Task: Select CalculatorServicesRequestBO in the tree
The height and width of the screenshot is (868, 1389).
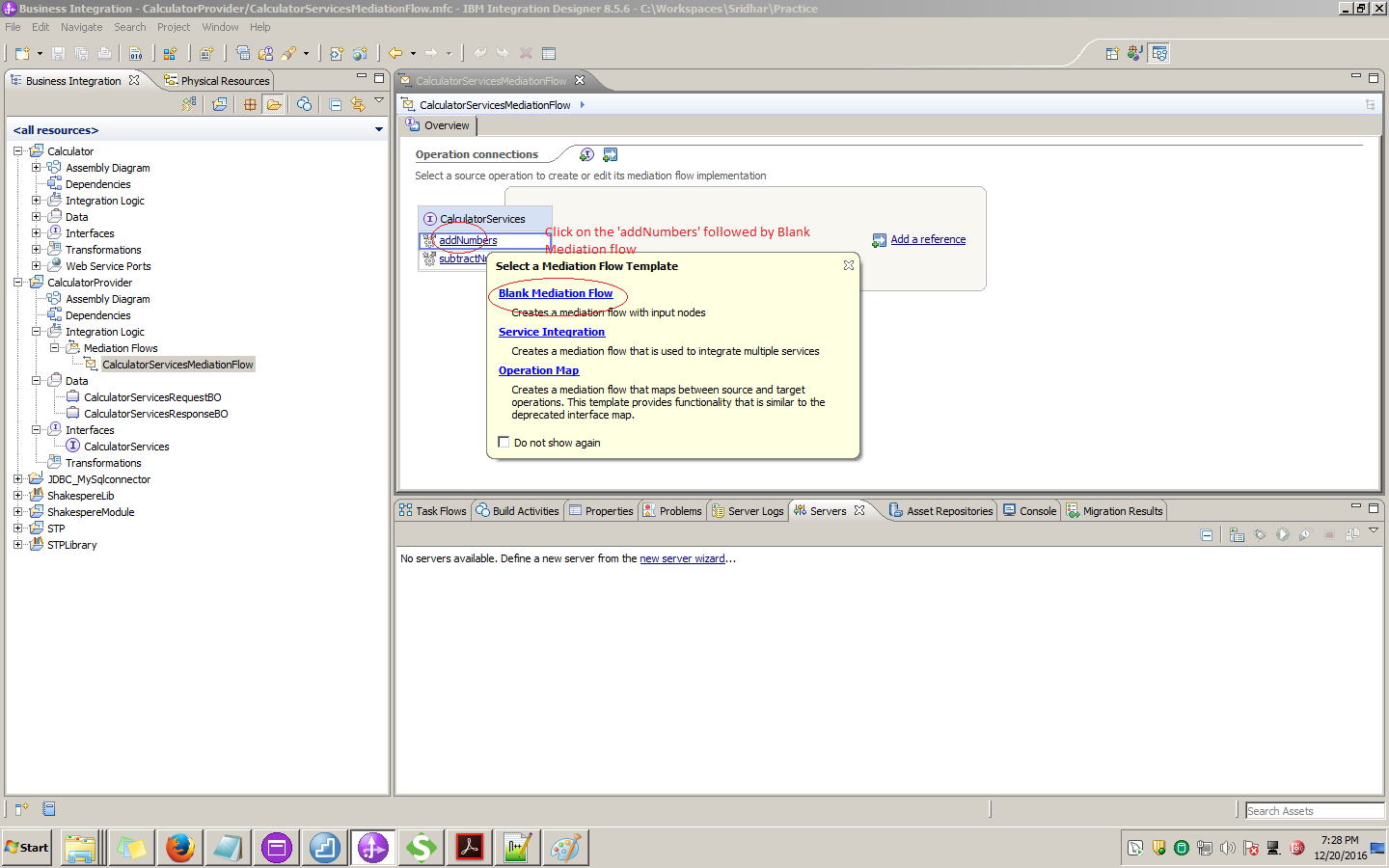Action: pos(152,397)
